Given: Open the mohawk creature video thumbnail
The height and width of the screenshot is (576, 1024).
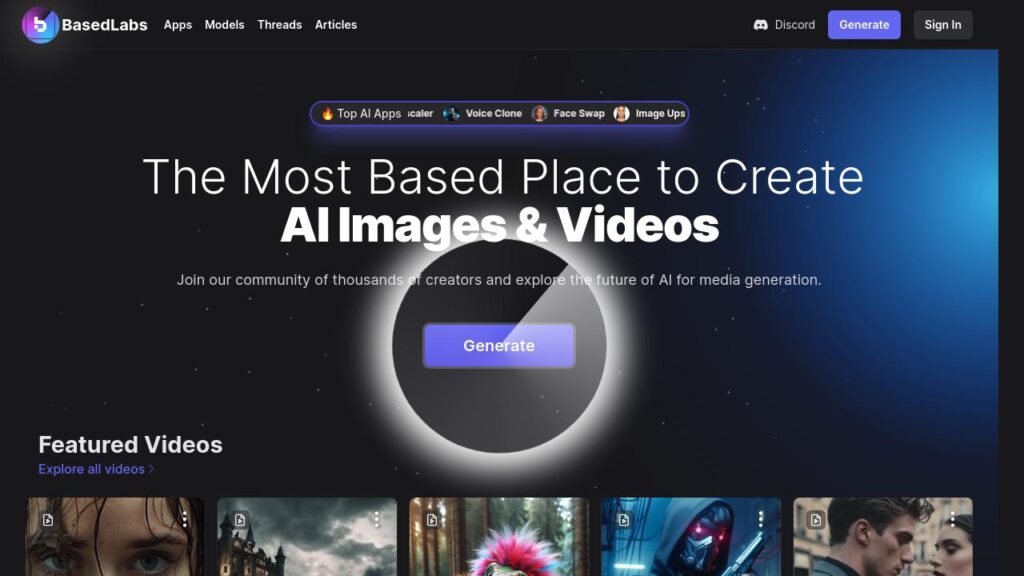Looking at the screenshot, I should point(497,545).
